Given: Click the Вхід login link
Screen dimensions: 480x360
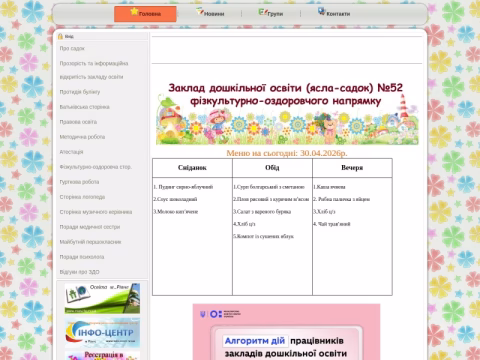Looking at the screenshot, I should [x=69, y=36].
